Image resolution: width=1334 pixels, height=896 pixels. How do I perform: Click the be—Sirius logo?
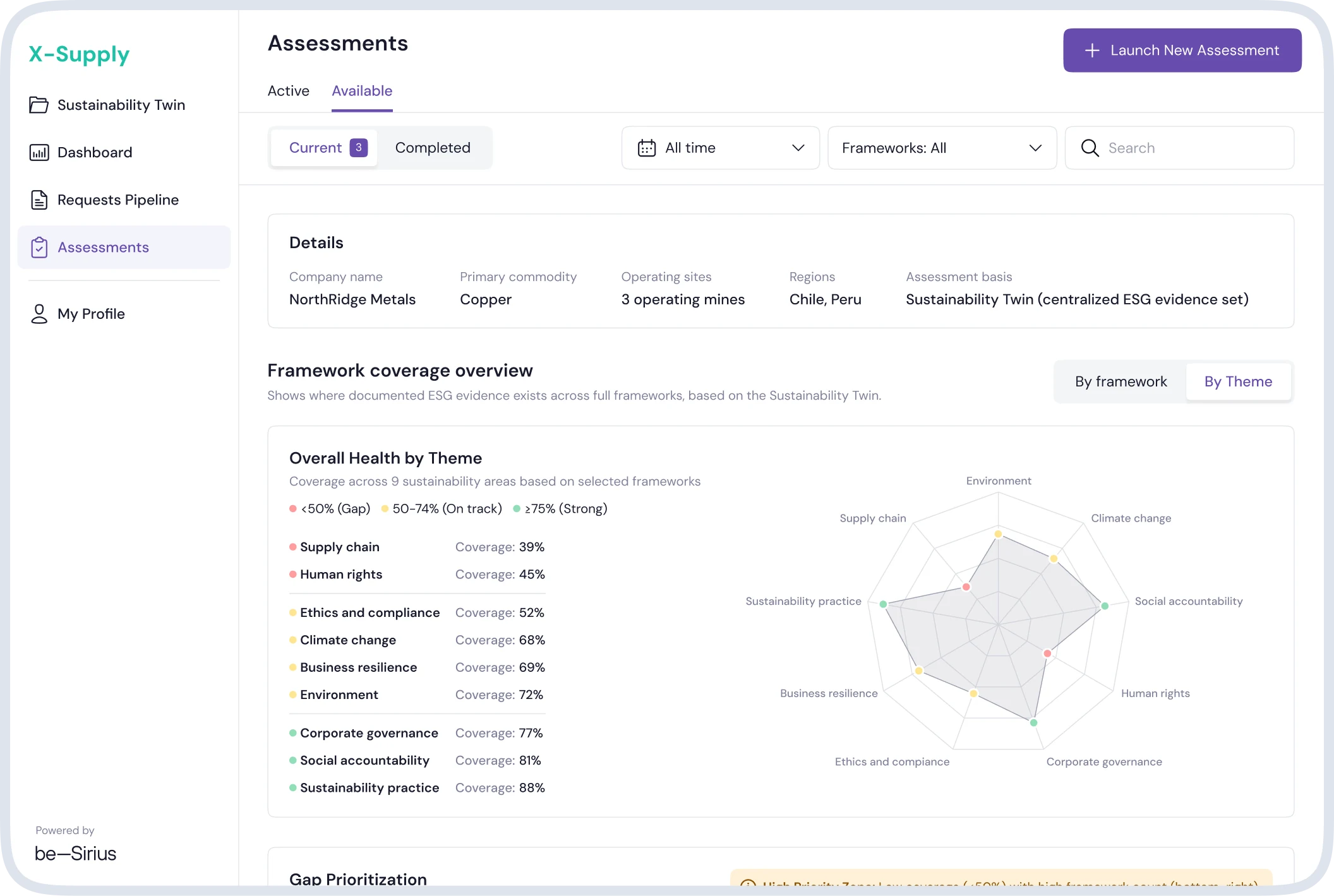75,853
